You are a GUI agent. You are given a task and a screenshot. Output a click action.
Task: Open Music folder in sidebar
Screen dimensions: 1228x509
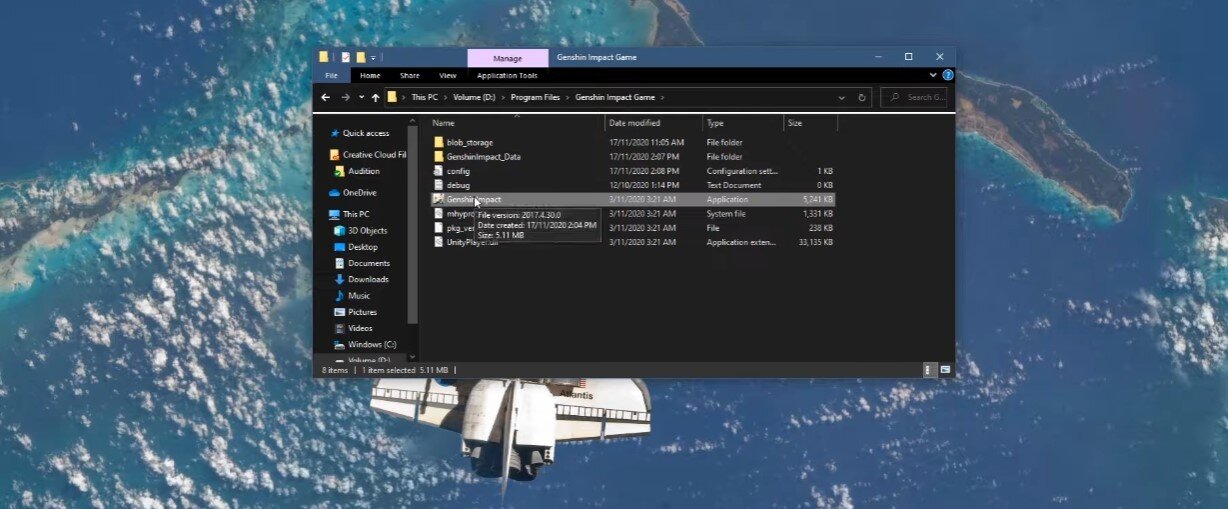click(x=358, y=296)
